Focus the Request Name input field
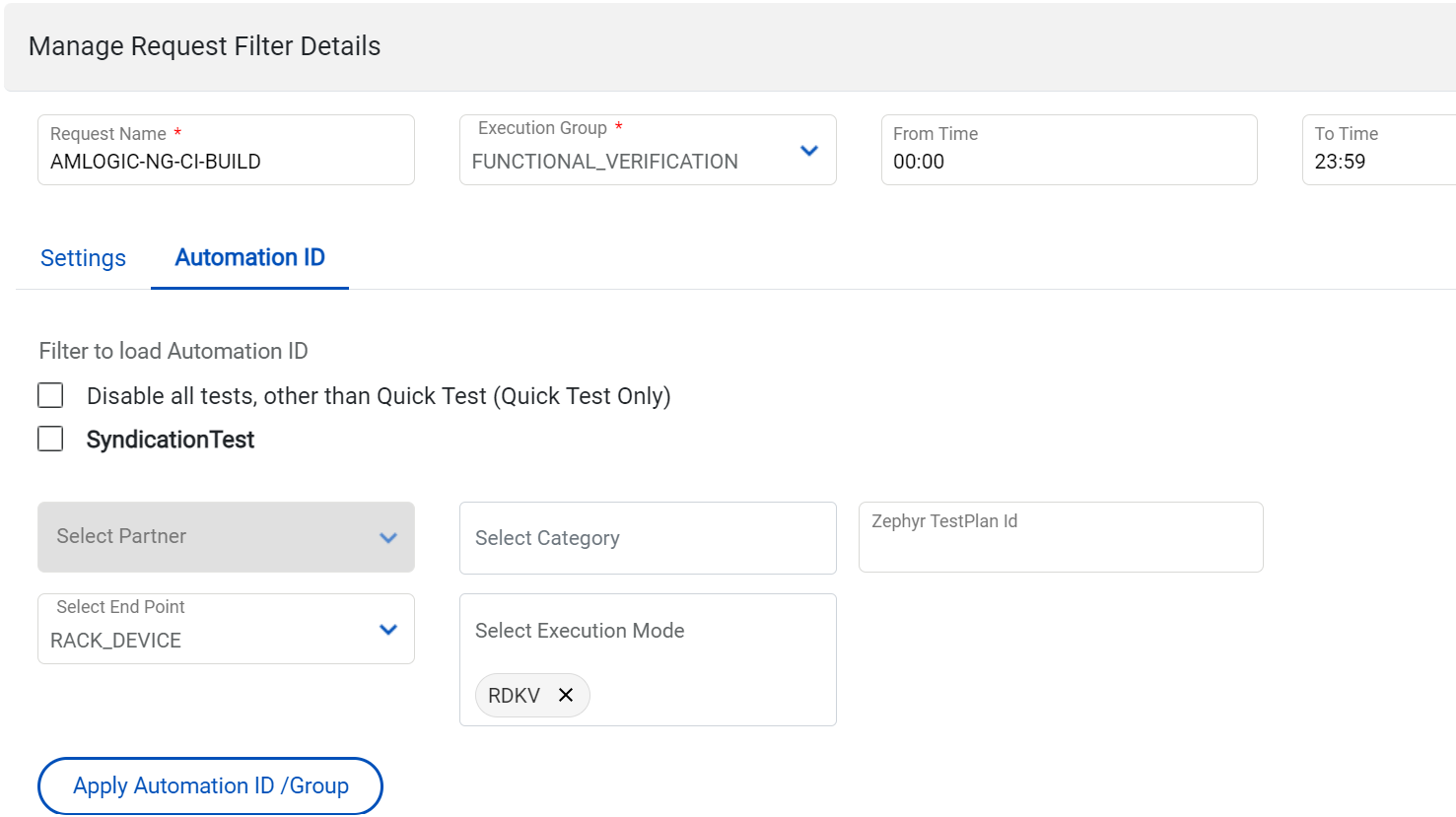The height and width of the screenshot is (817, 1456). (225, 162)
